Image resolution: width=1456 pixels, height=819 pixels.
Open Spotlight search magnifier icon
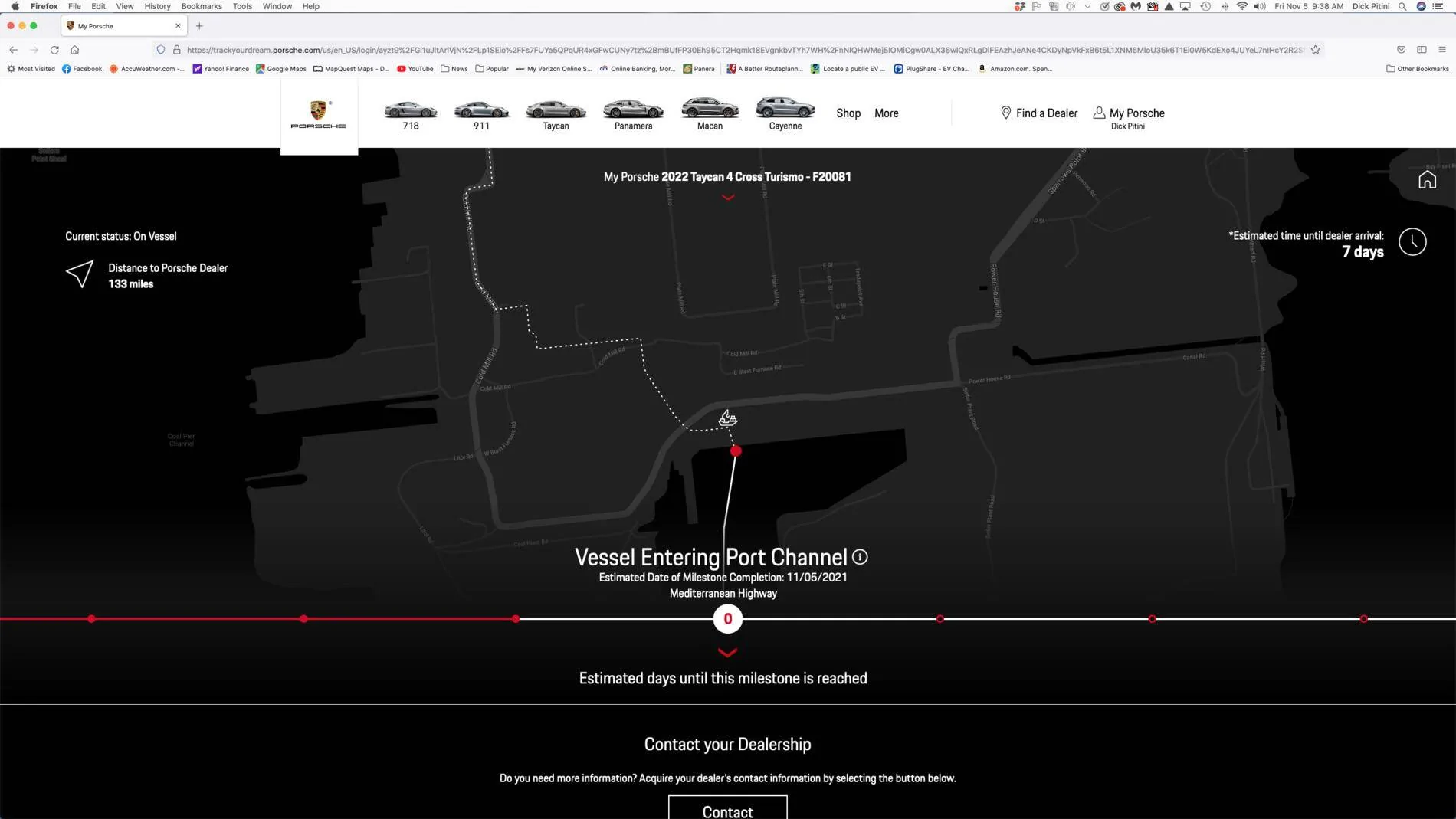click(x=1402, y=6)
